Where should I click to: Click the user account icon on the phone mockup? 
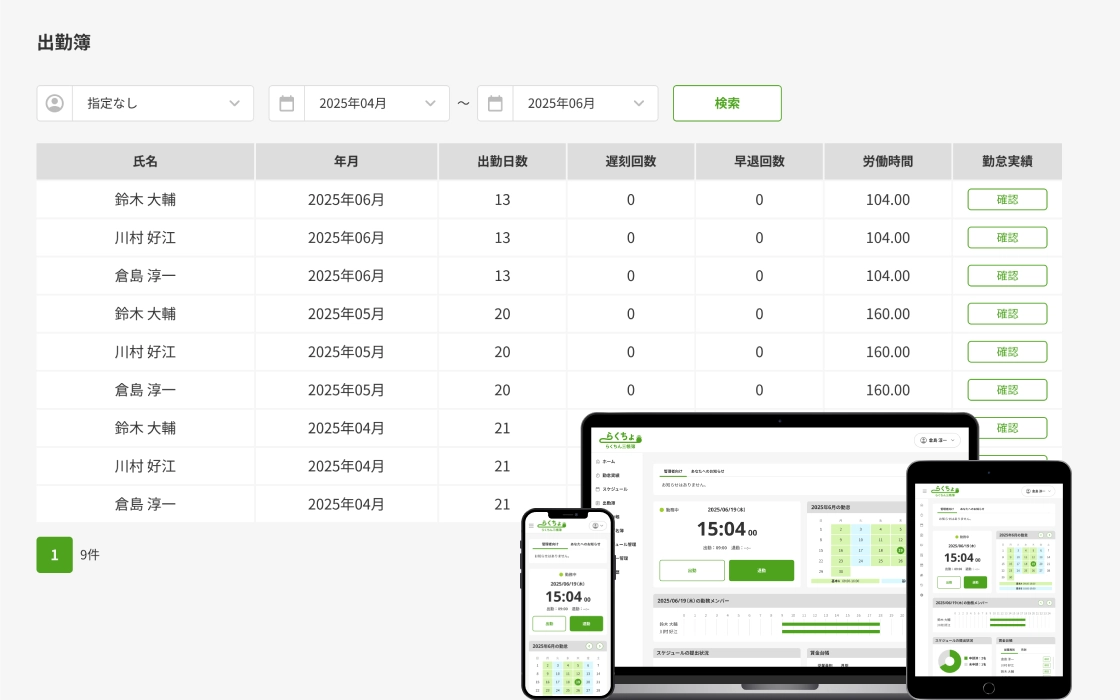pyautogui.click(x=597, y=525)
